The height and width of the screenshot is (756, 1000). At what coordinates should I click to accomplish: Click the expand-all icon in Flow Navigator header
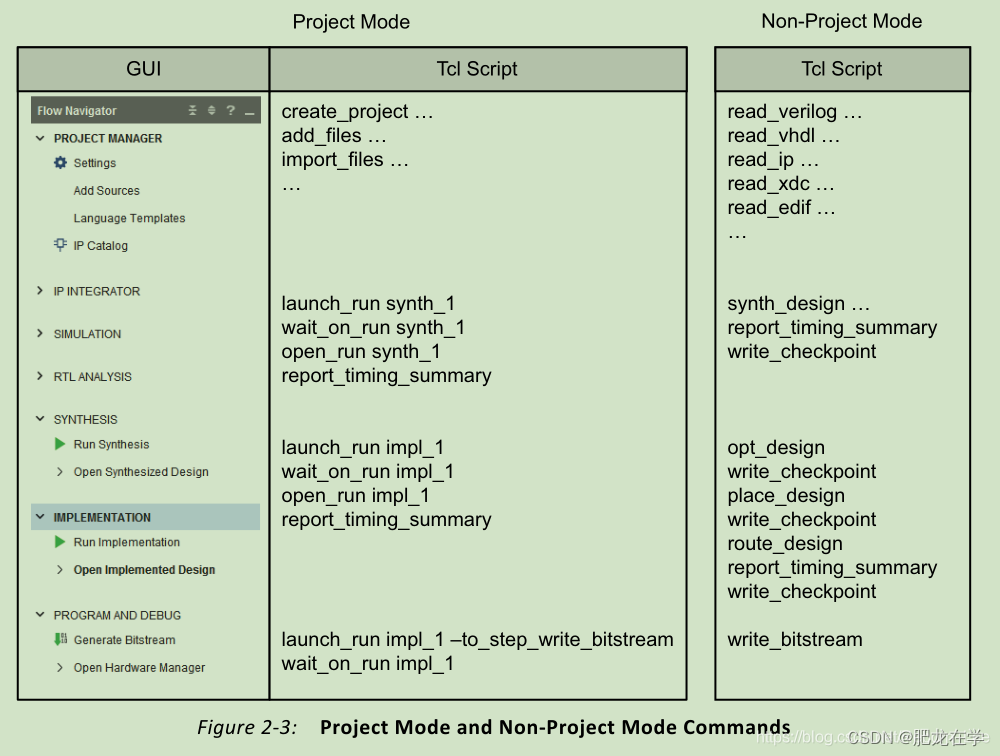coord(212,110)
